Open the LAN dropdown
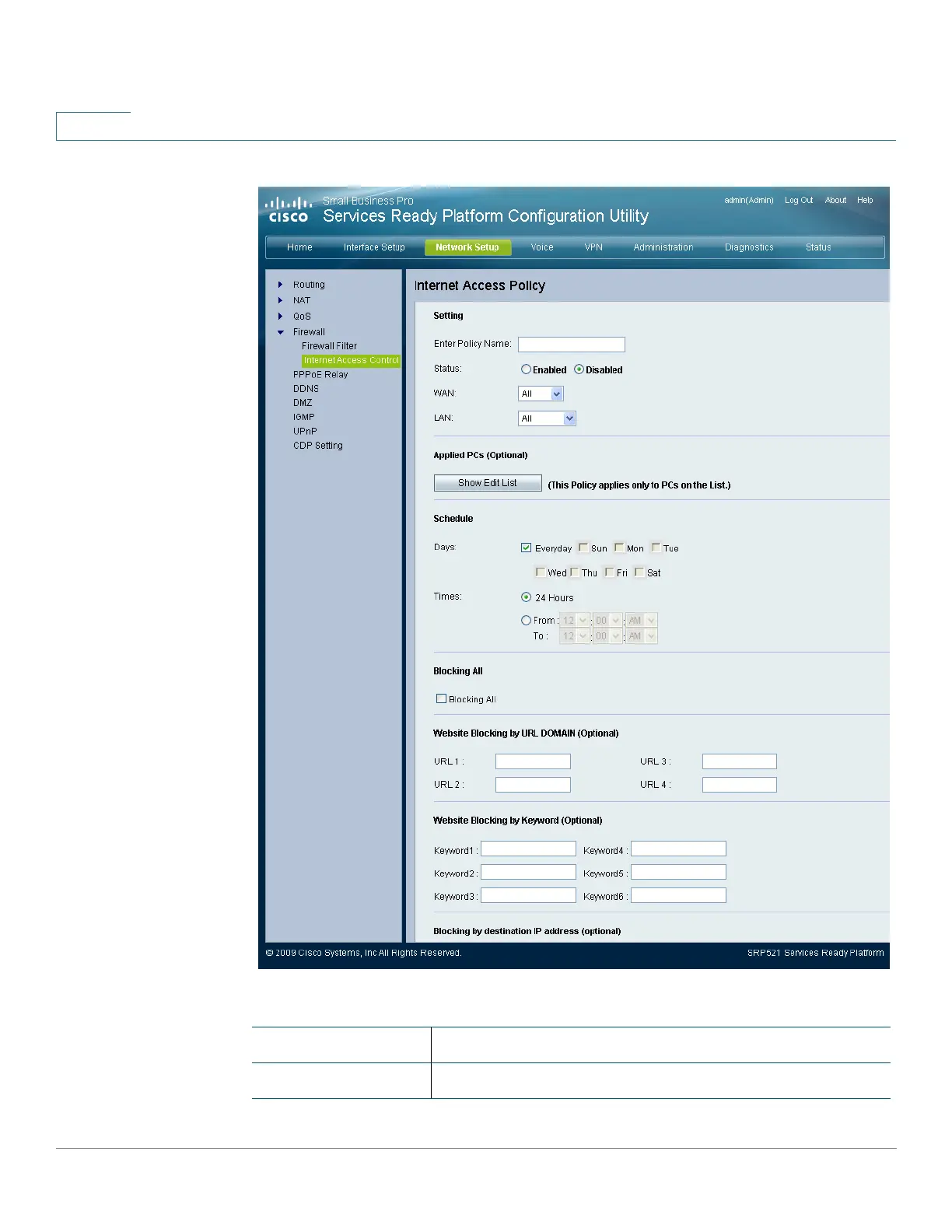This screenshot has height=1232, width=952. pyautogui.click(x=547, y=418)
